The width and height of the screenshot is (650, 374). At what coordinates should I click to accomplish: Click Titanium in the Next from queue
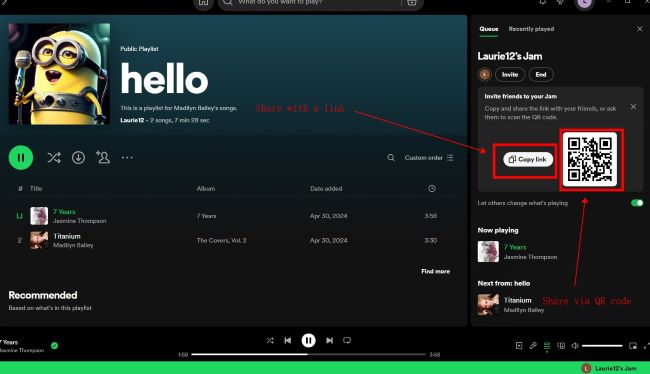517,300
